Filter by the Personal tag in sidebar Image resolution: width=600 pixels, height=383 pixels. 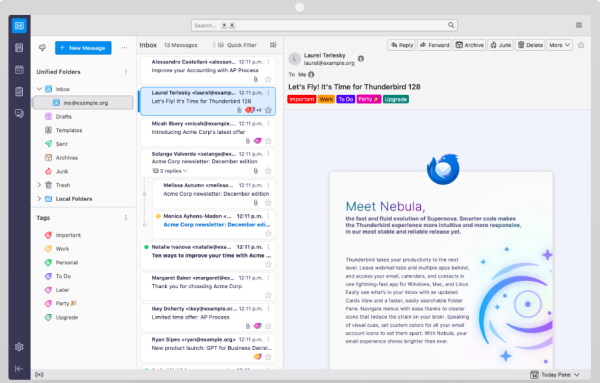click(x=67, y=262)
